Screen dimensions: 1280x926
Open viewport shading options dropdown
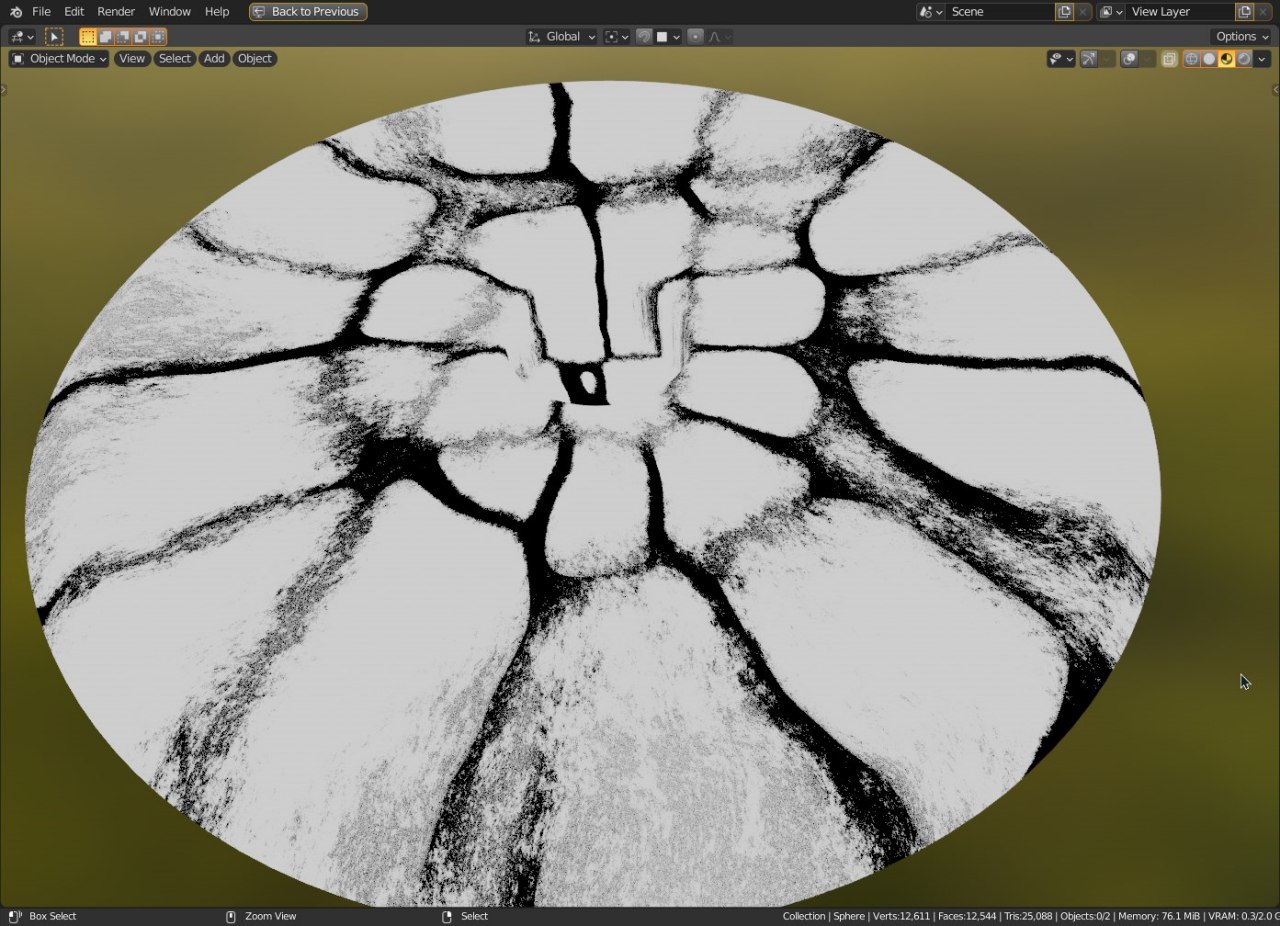point(1262,59)
